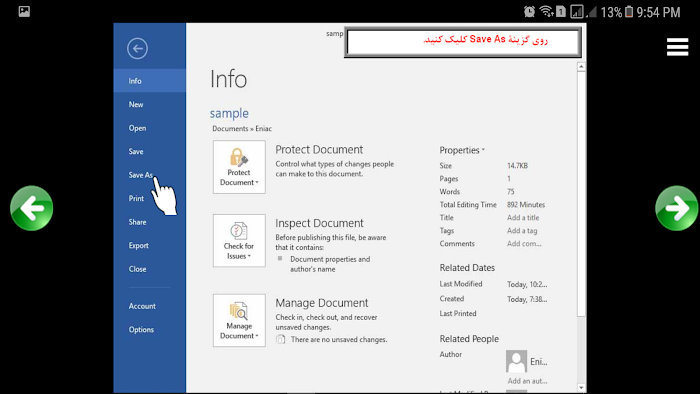Click the Related People heading
The width and height of the screenshot is (700, 394).
point(469,339)
